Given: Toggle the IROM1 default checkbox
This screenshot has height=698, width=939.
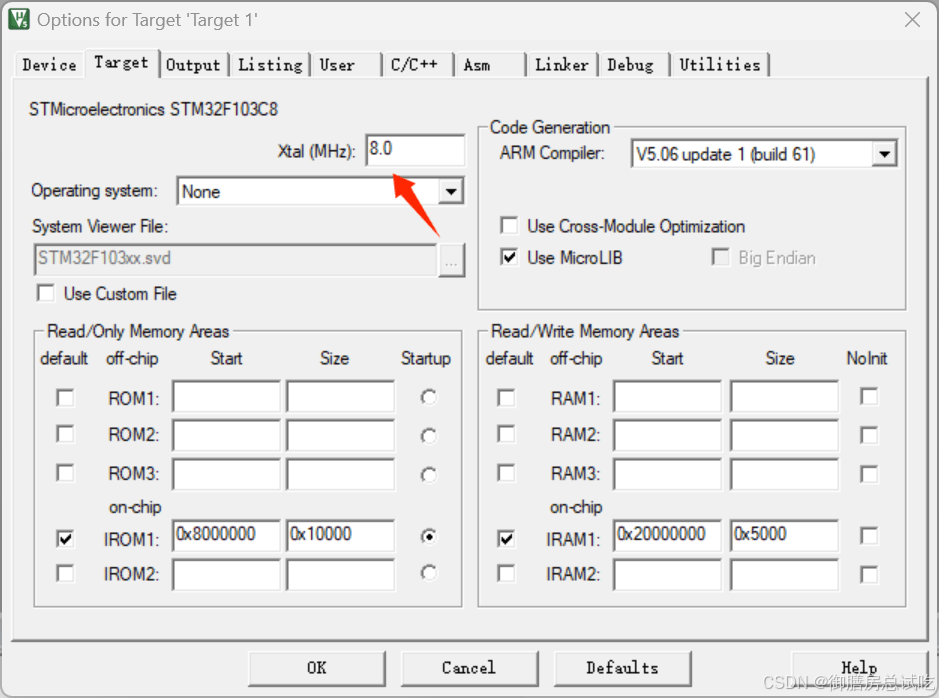Looking at the screenshot, I should [x=65, y=539].
